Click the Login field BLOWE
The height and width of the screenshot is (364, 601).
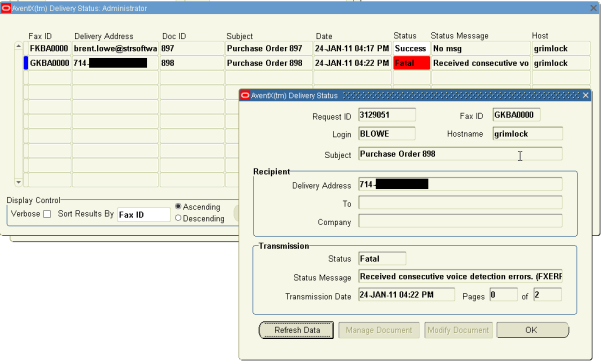pyautogui.click(x=387, y=134)
